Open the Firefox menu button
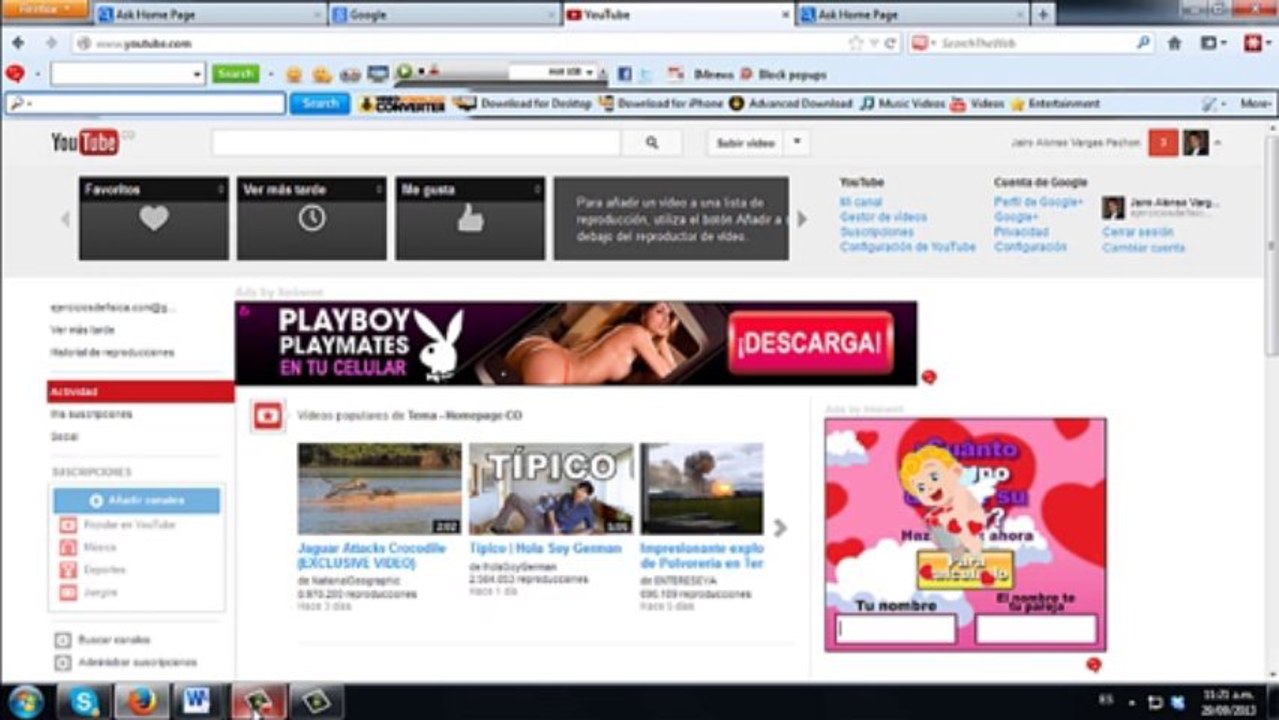The width and height of the screenshot is (1279, 720). [45, 9]
